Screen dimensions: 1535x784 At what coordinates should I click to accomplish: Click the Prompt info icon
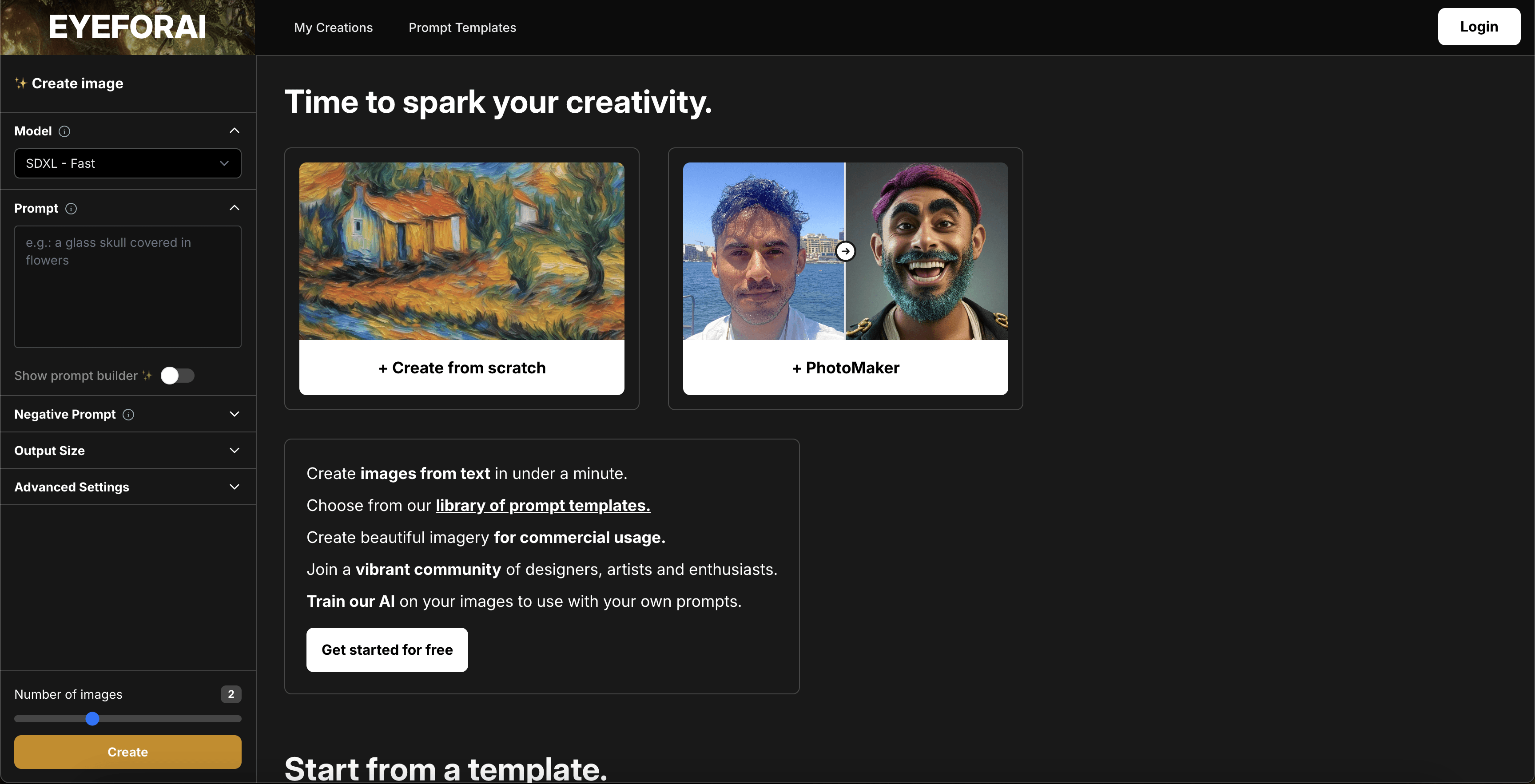(x=71, y=209)
